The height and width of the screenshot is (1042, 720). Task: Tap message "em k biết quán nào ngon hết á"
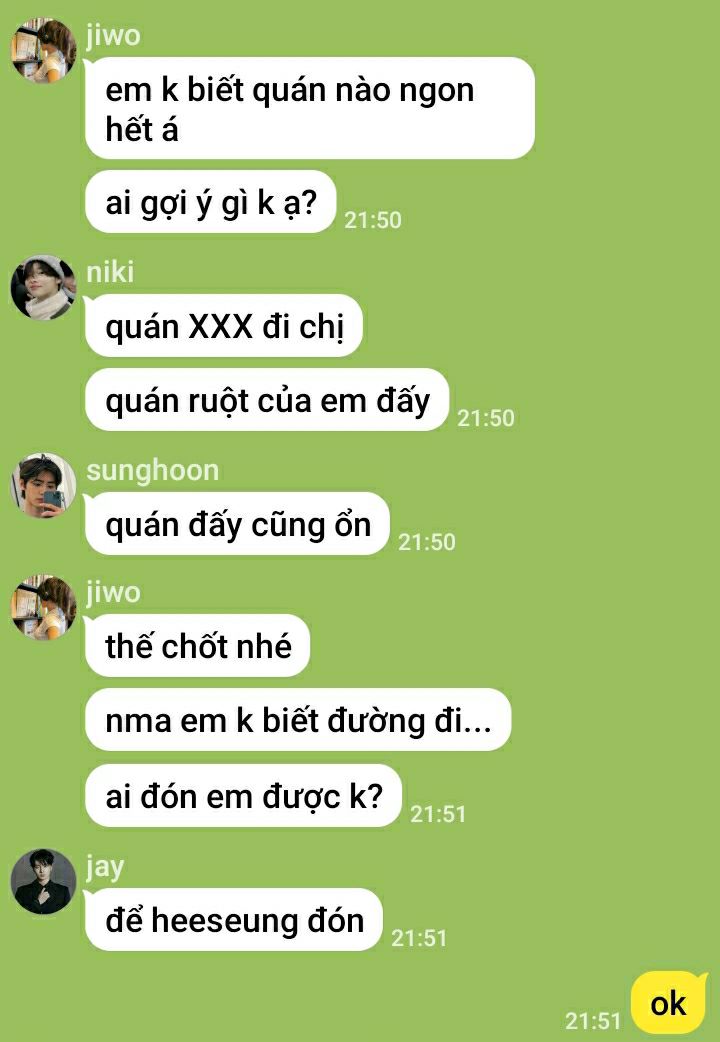(310, 108)
